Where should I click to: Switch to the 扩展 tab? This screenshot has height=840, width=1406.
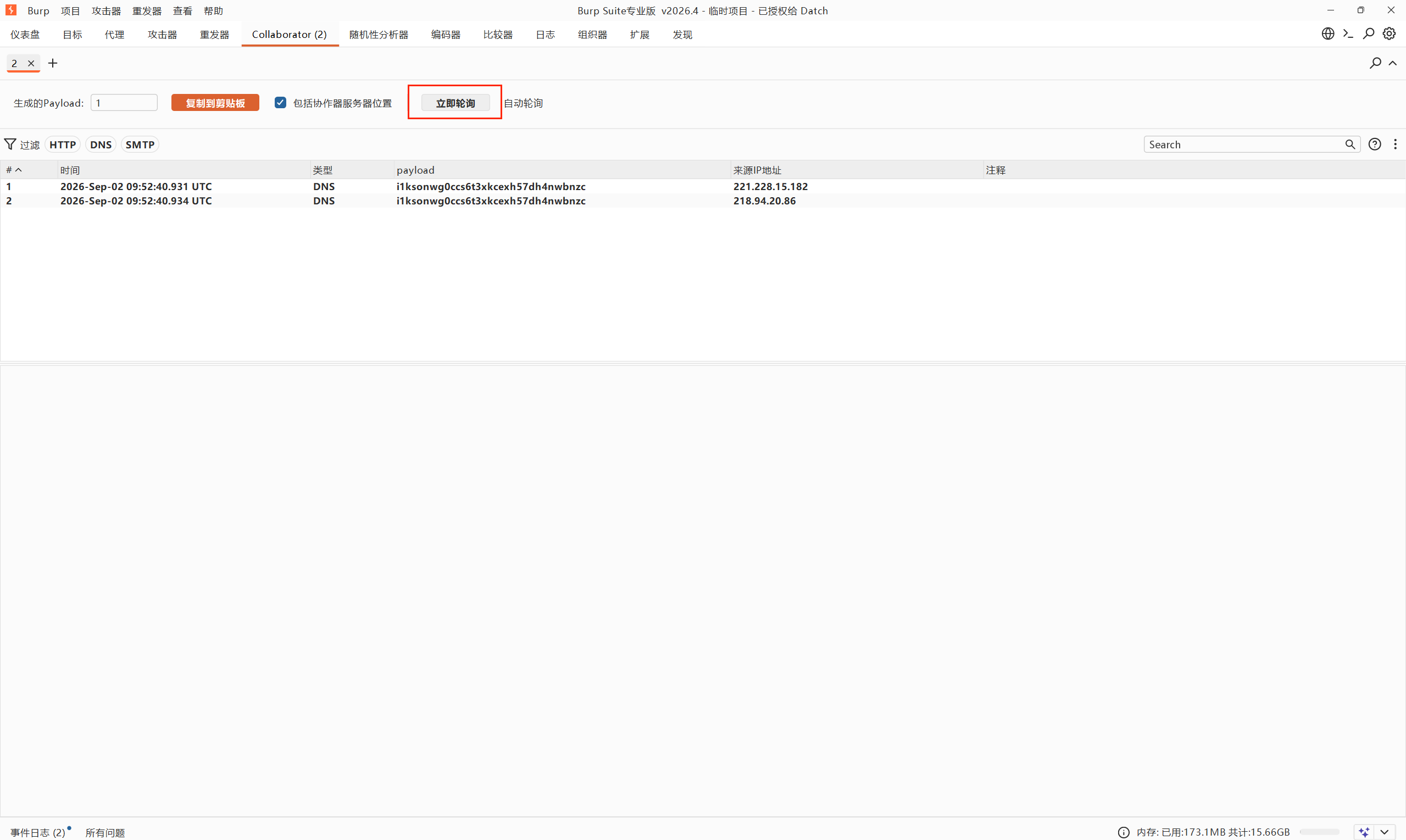pos(640,35)
